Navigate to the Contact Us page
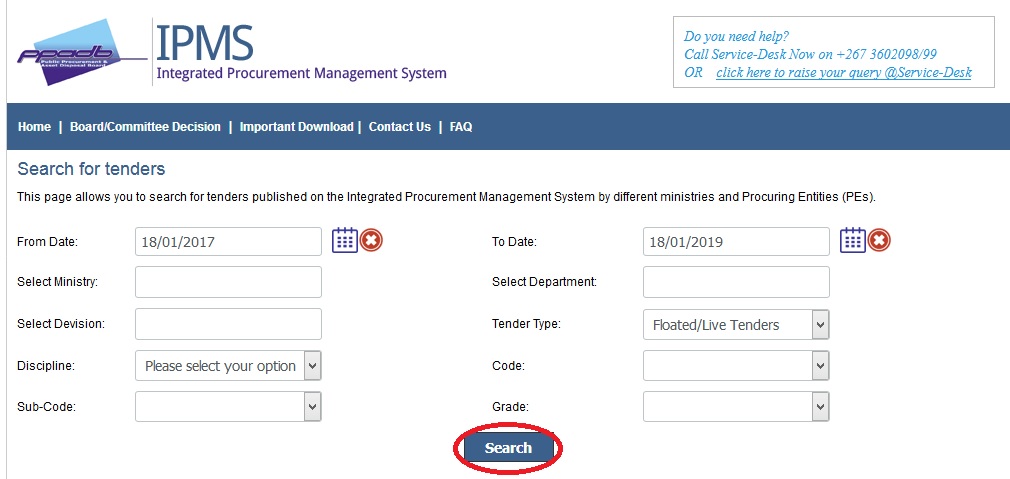Screen dimensions: 1010x479 tap(399, 127)
